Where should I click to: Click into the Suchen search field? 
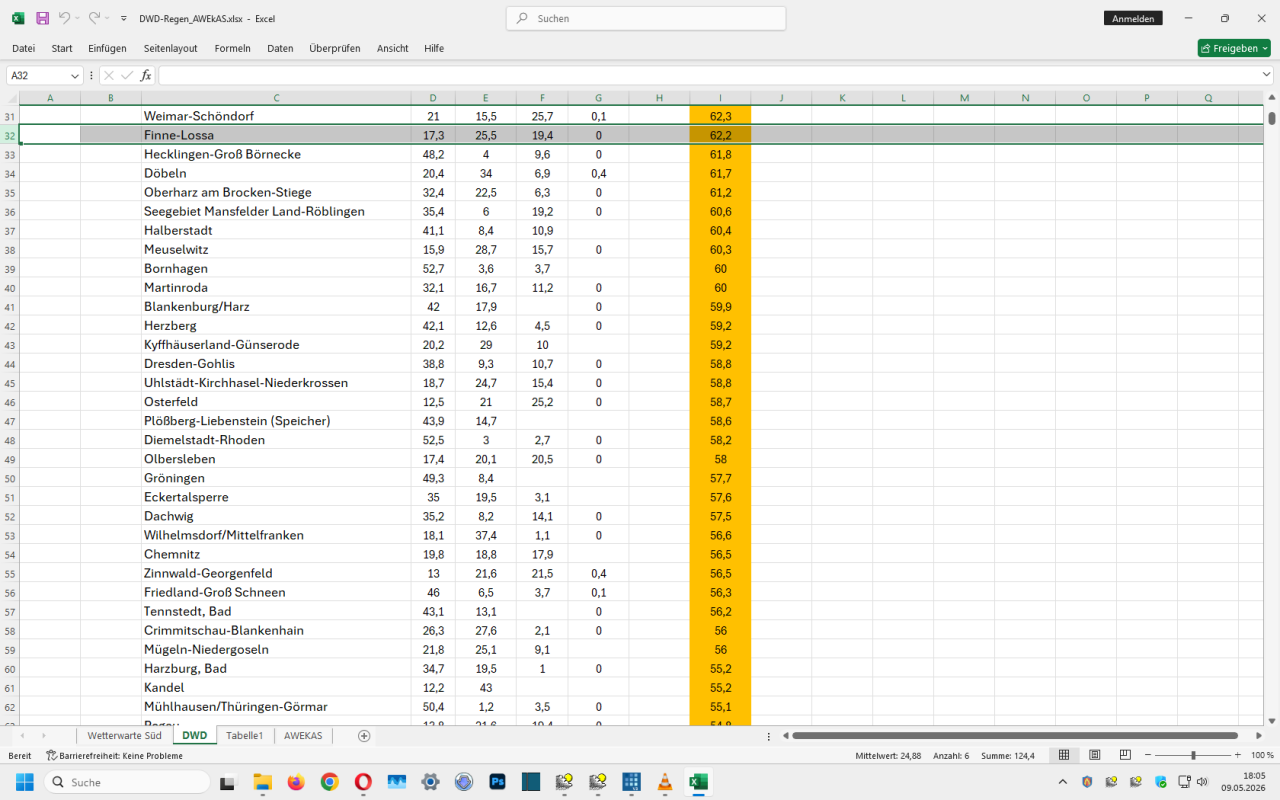point(646,18)
